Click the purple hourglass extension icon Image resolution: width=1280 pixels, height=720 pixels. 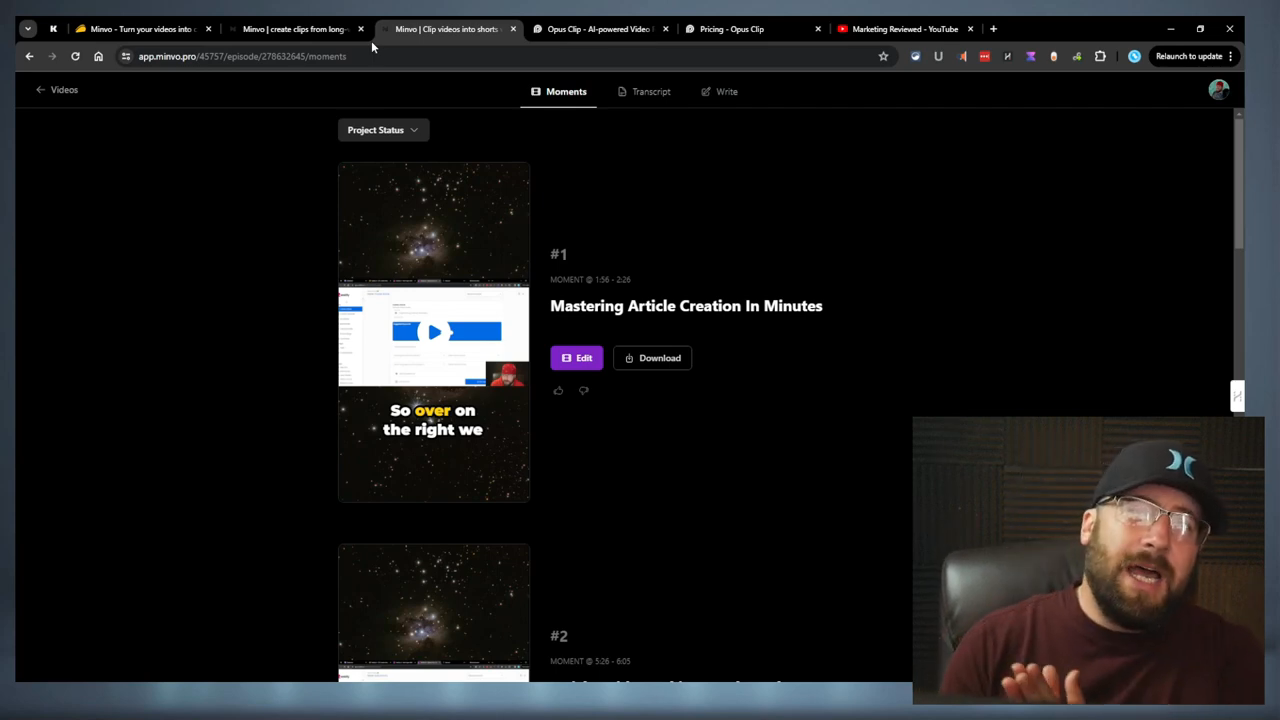1030,56
